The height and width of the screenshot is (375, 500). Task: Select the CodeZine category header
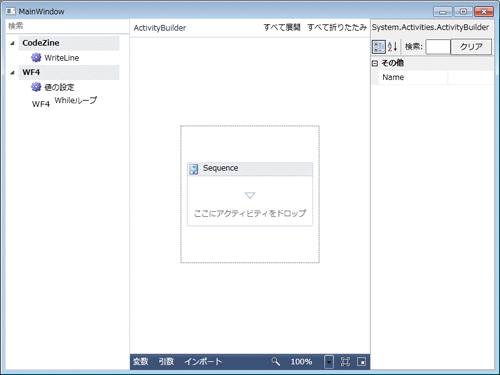pyautogui.click(x=69, y=43)
